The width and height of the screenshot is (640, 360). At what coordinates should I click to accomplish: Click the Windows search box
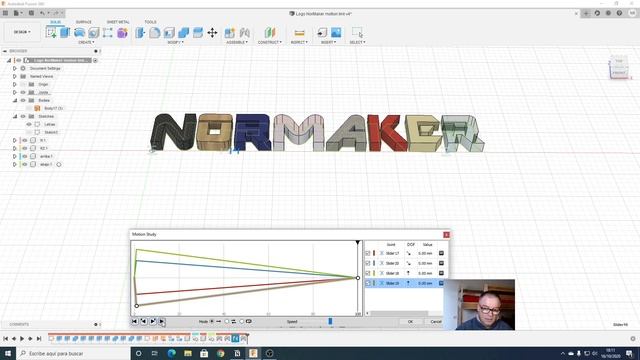point(74,353)
